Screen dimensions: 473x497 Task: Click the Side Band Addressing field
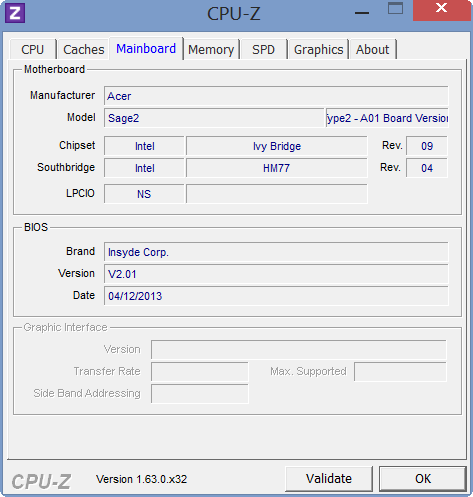[x=200, y=394]
